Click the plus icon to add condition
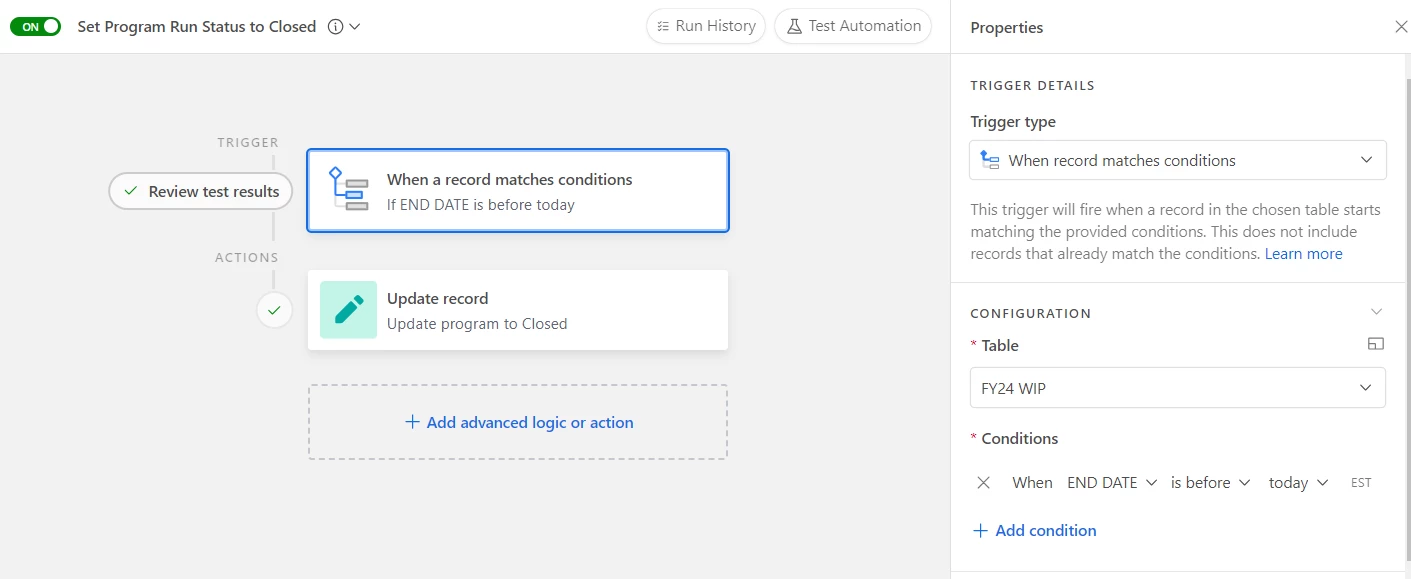The width and height of the screenshot is (1411, 579). tap(980, 530)
